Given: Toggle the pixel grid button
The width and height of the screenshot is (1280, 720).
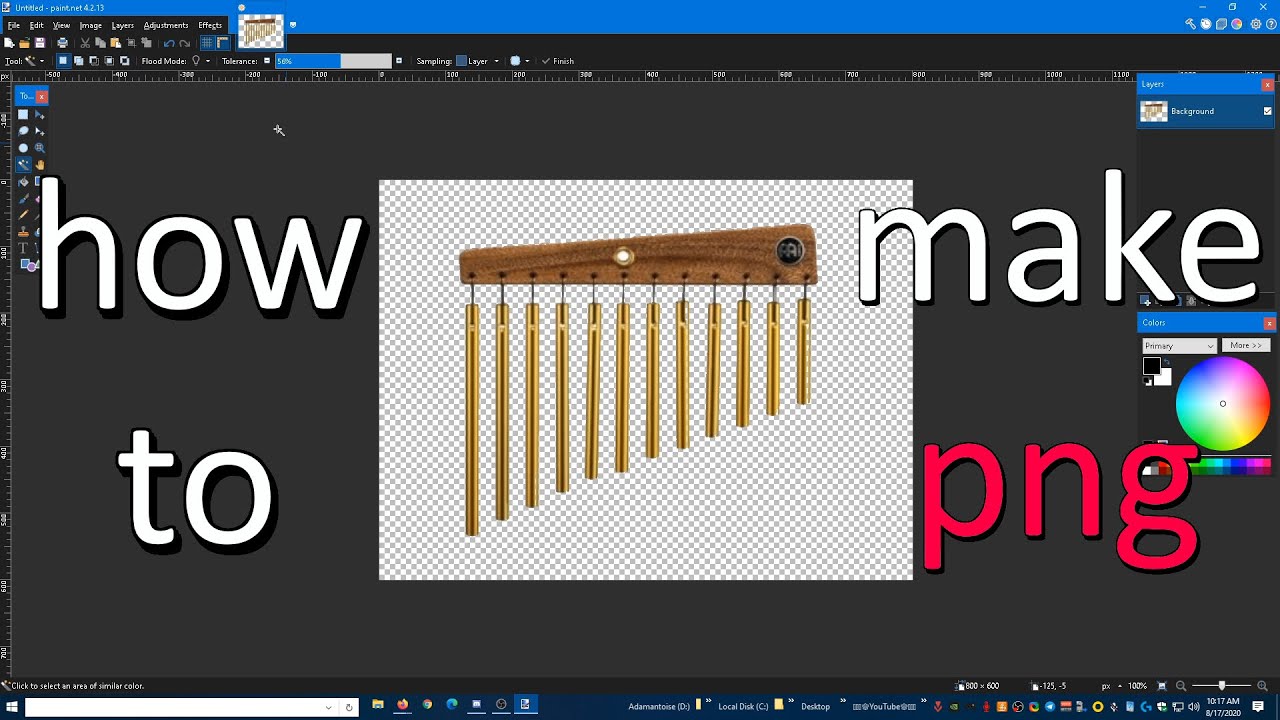Looking at the screenshot, I should click(x=207, y=43).
